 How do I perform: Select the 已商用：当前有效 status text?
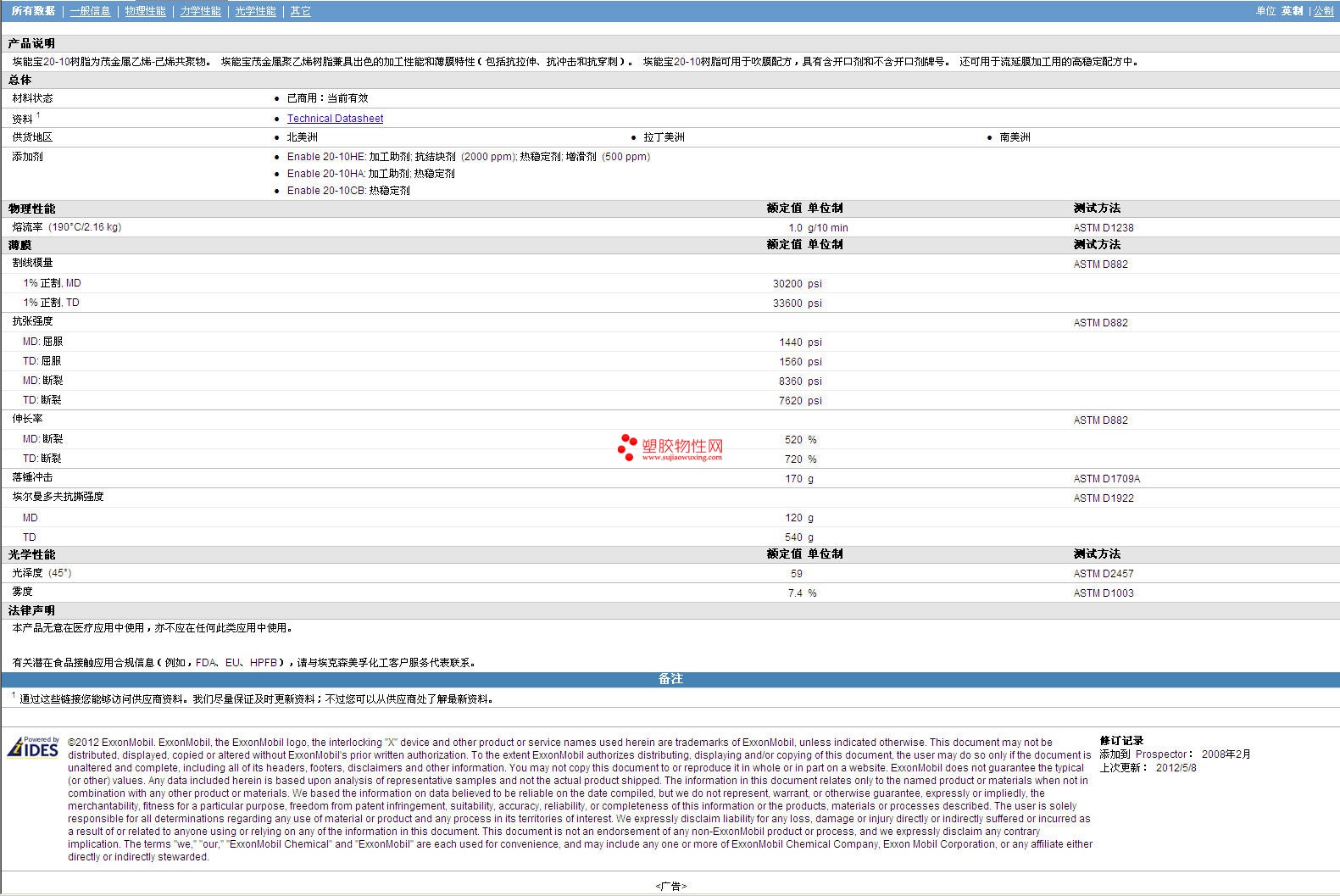(327, 98)
